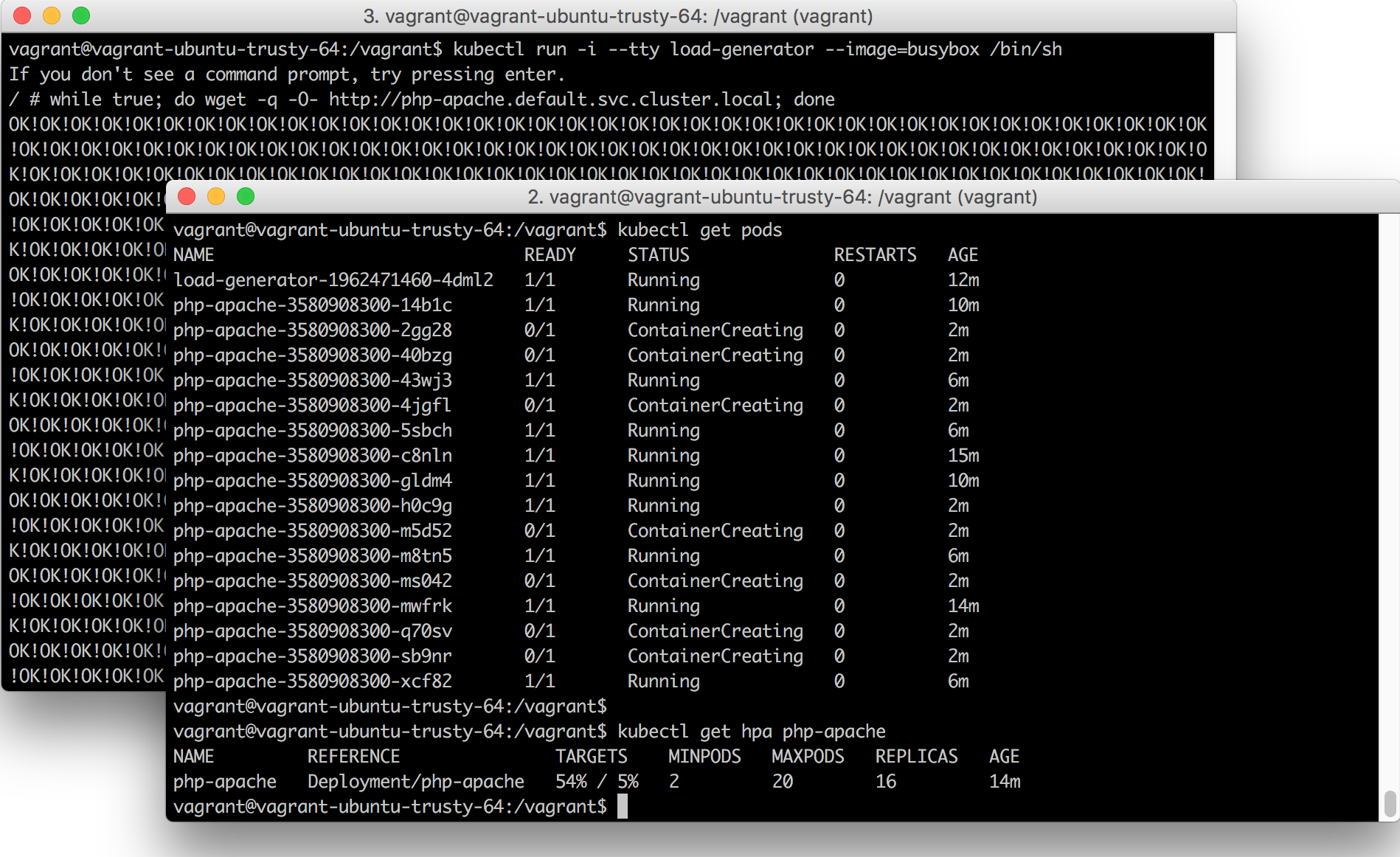Click the STATUS column header

pyautogui.click(x=659, y=255)
